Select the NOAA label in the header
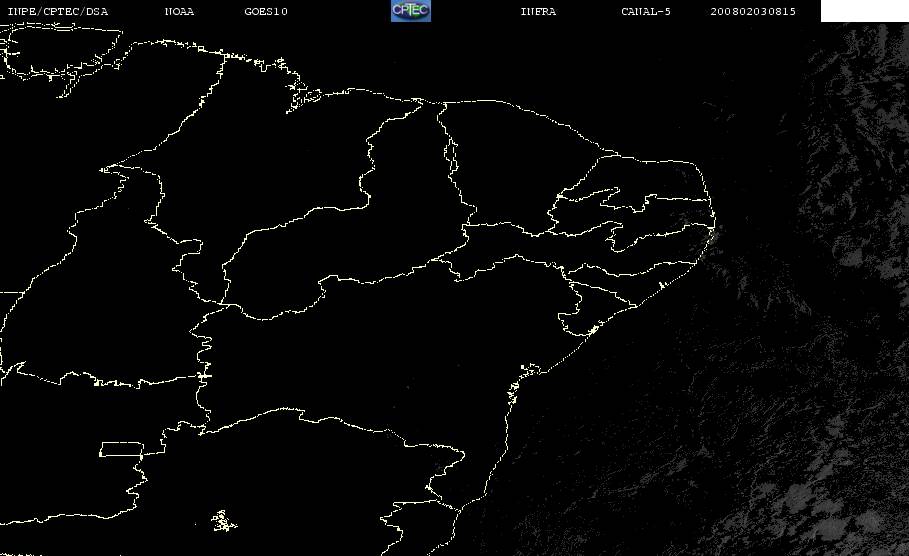Viewport: 909px width, 556px height. [x=179, y=12]
